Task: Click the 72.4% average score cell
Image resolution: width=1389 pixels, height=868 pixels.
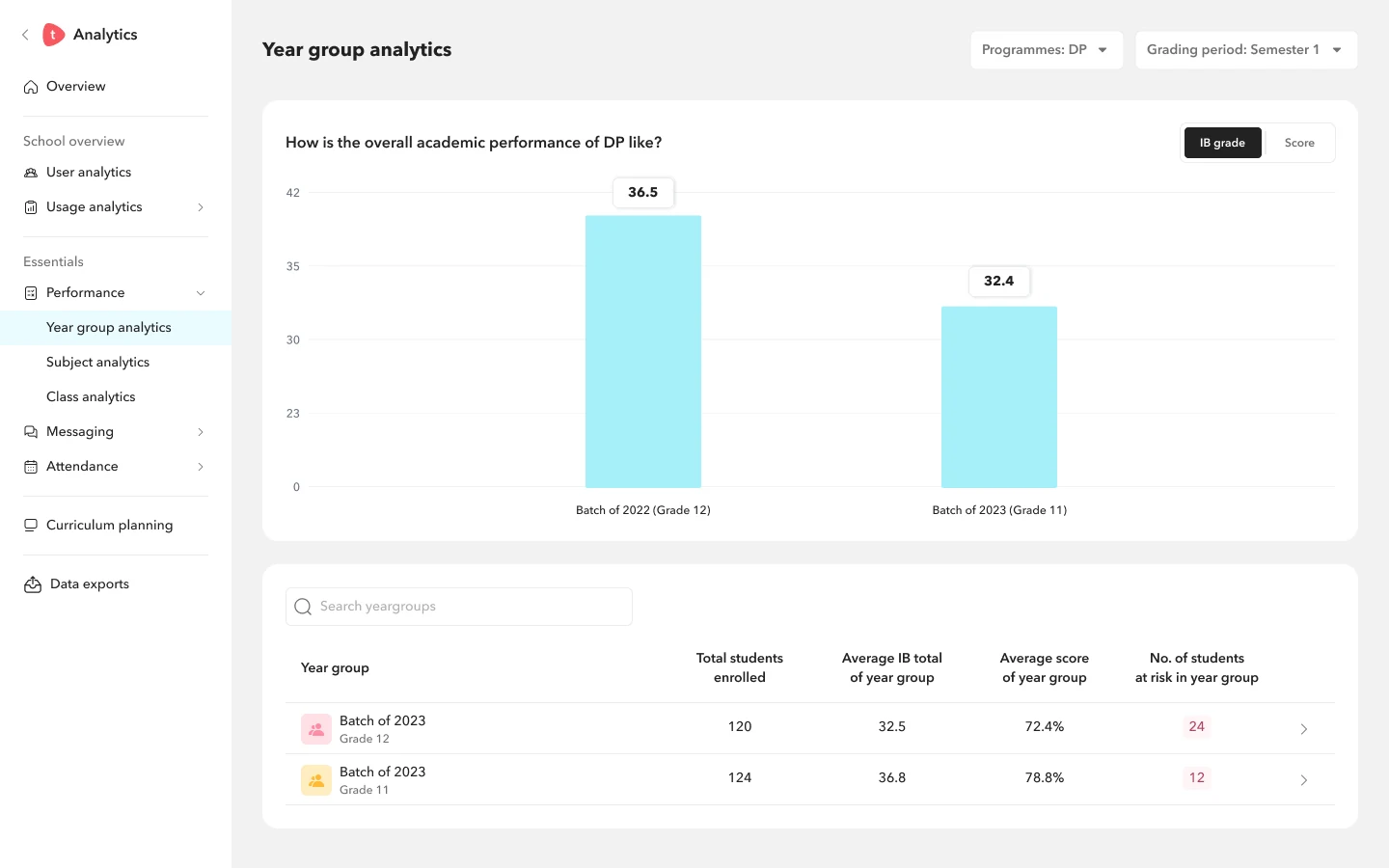Action: [x=1045, y=726]
